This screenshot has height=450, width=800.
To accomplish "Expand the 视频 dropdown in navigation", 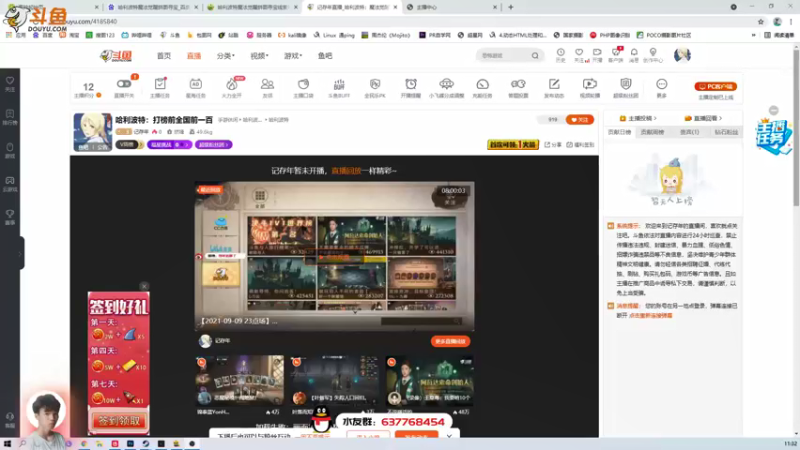I will tap(259, 56).
